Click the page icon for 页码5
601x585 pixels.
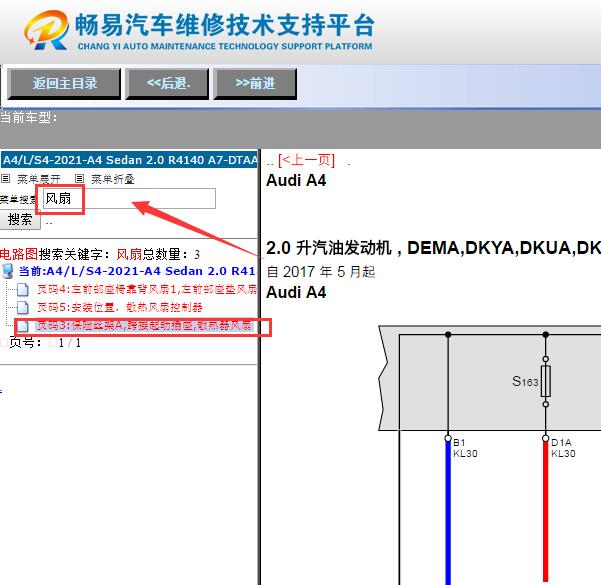(x=23, y=307)
